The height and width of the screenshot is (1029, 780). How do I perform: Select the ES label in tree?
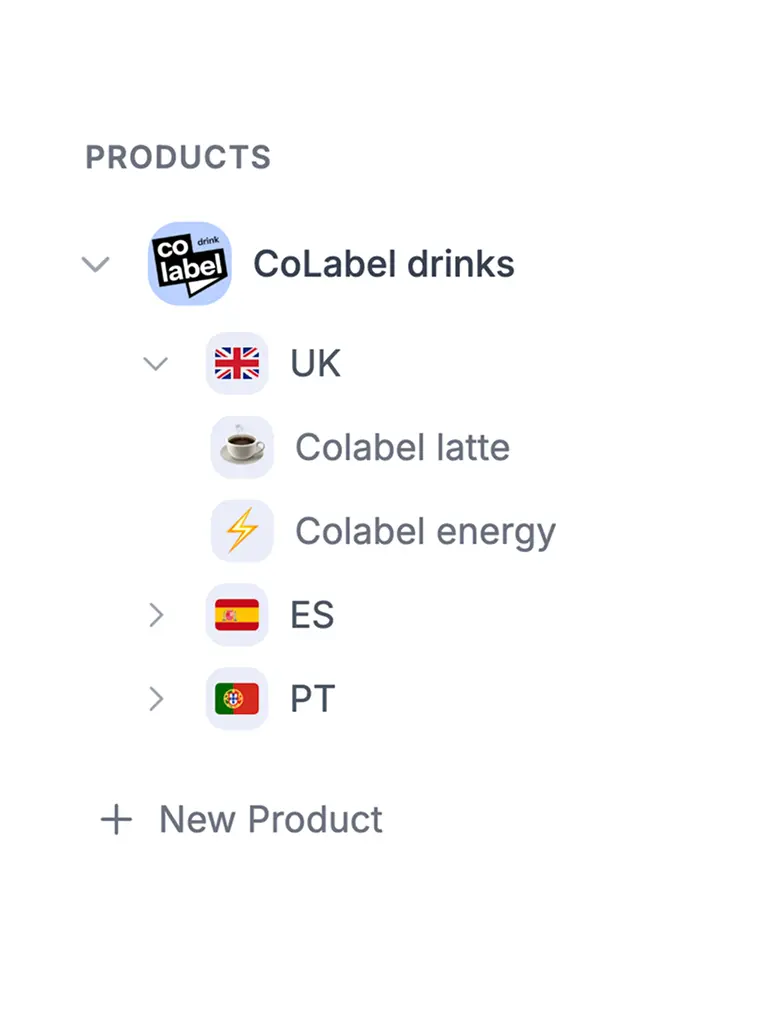pyautogui.click(x=312, y=615)
